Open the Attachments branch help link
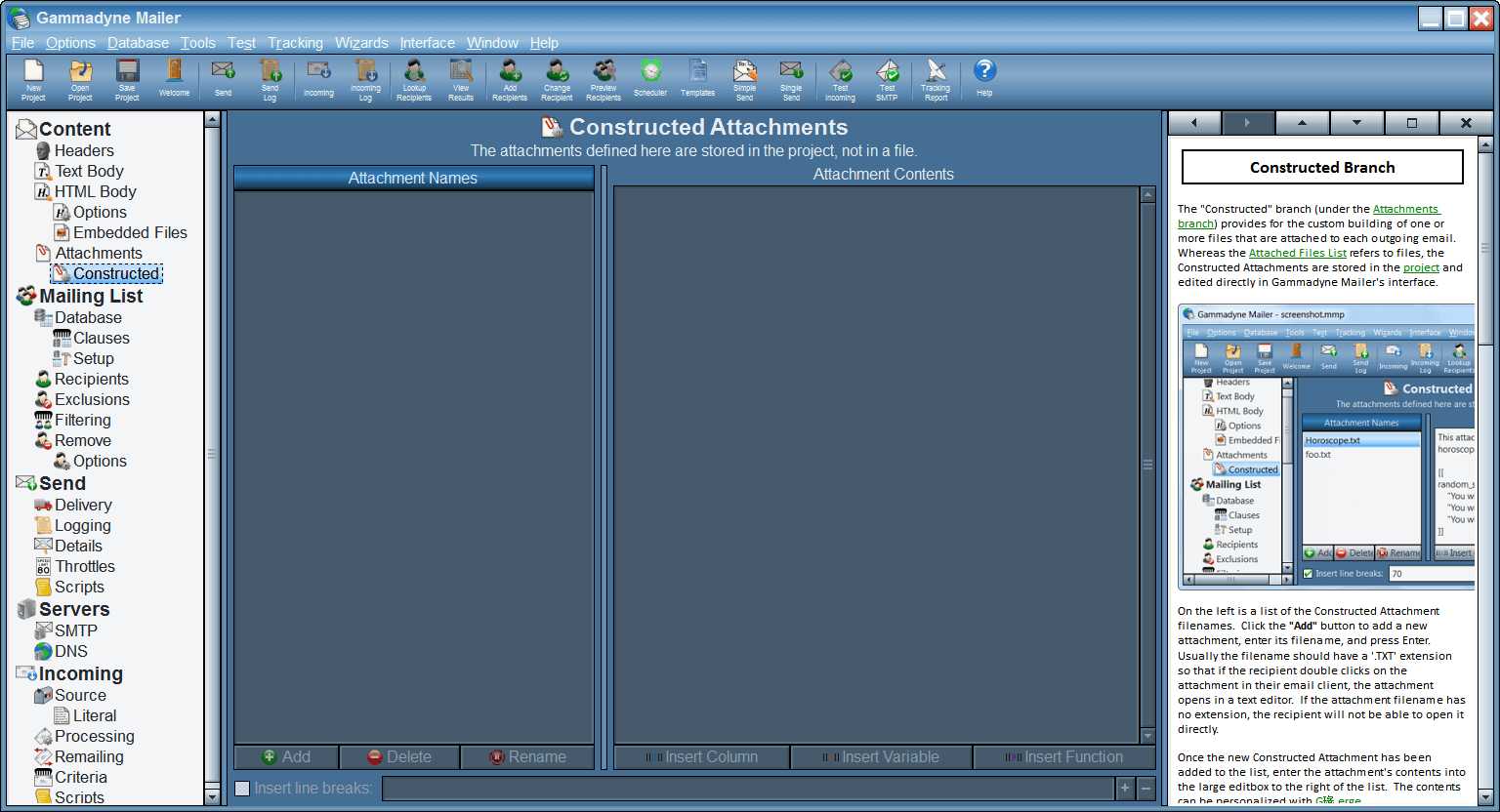This screenshot has height=812, width=1500. coord(1405,209)
